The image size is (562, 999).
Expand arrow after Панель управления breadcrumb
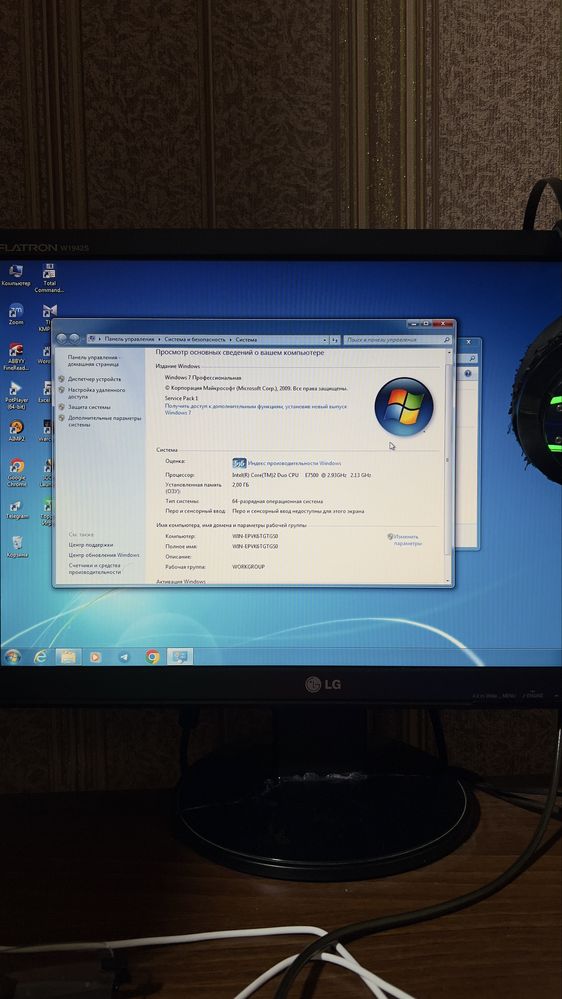[x=159, y=340]
